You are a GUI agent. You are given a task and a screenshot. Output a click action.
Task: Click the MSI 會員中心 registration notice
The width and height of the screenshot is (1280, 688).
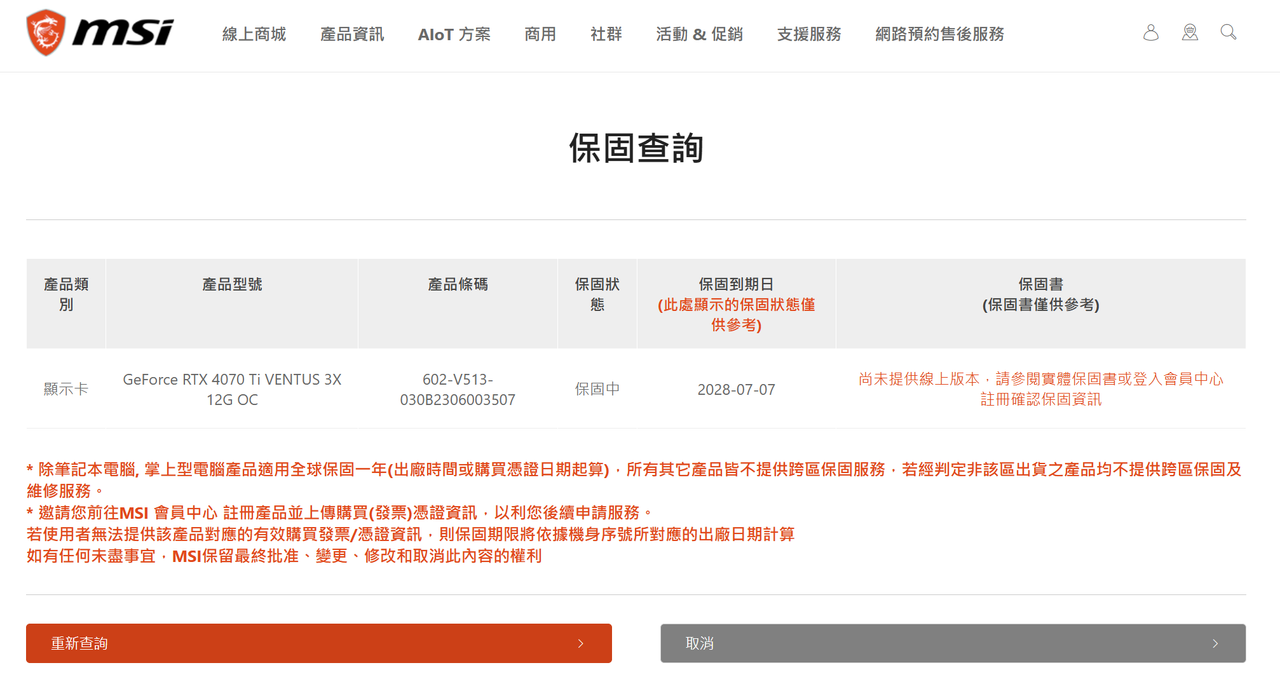[x=340, y=513]
